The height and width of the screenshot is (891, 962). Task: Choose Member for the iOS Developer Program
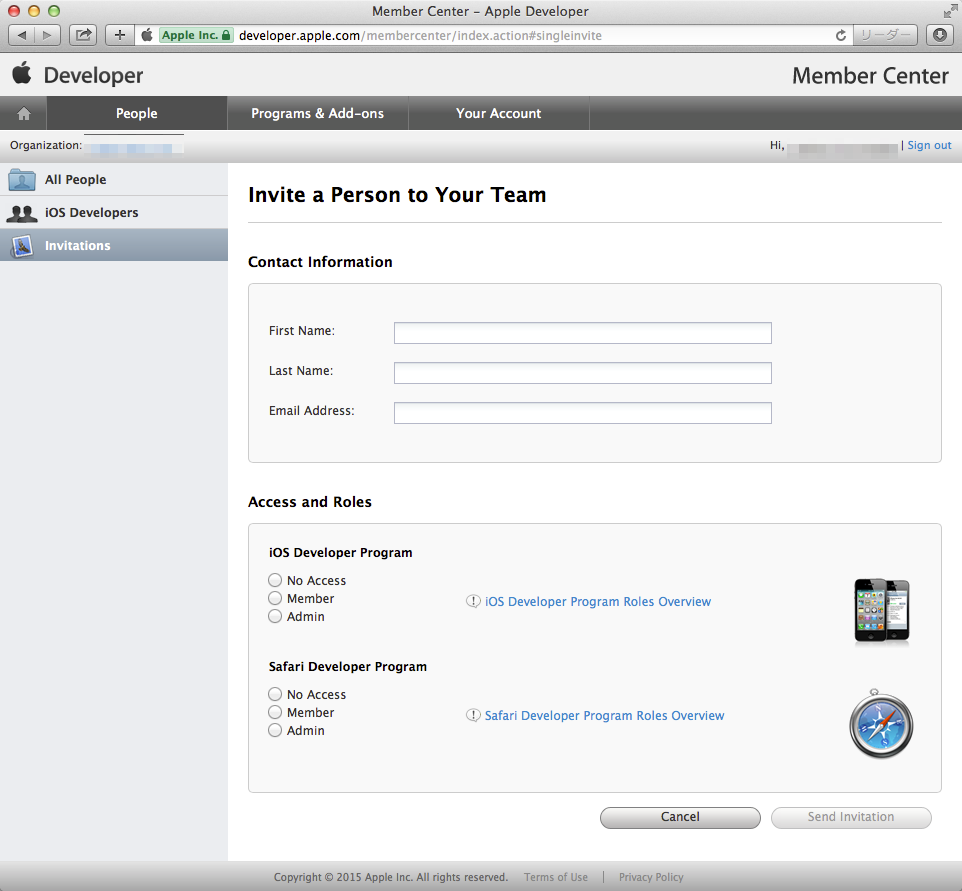click(275, 598)
